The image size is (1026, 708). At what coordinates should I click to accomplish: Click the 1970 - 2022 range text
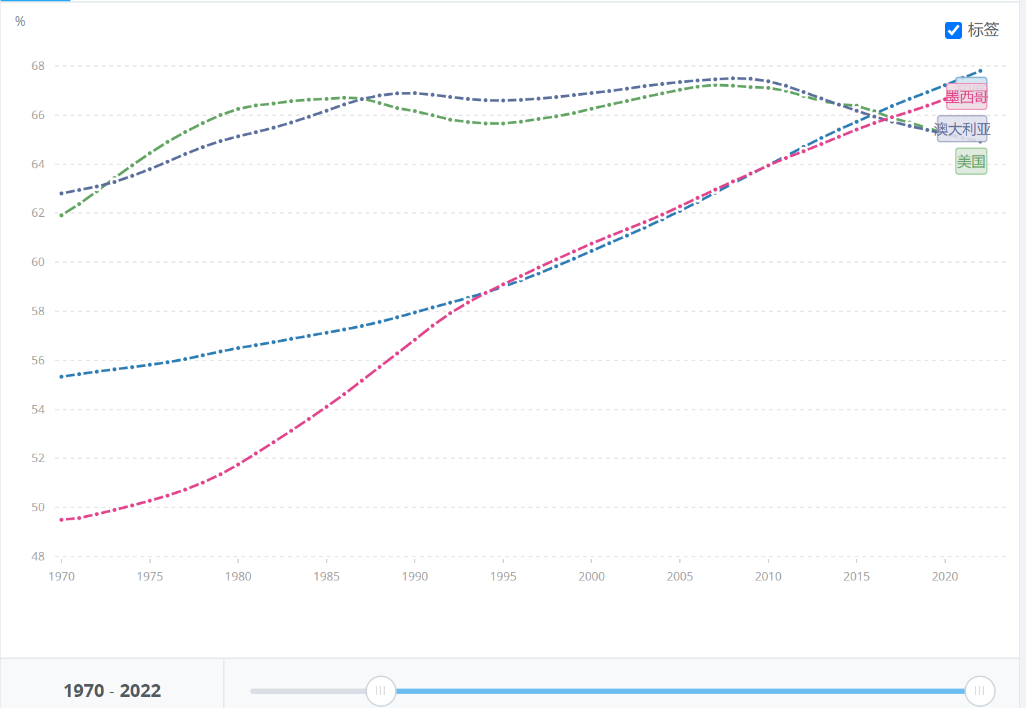[x=112, y=691]
